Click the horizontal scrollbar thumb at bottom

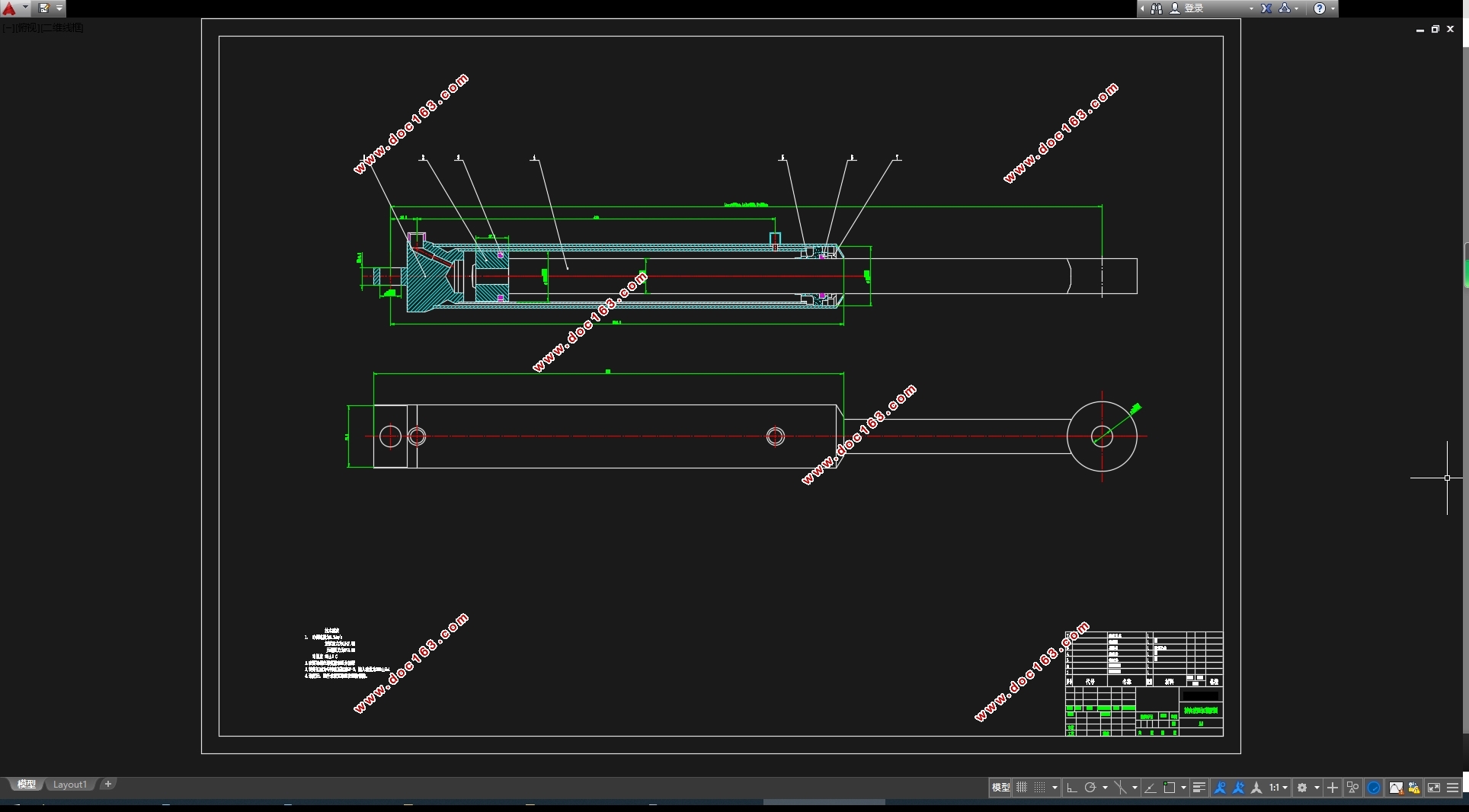coord(824,802)
